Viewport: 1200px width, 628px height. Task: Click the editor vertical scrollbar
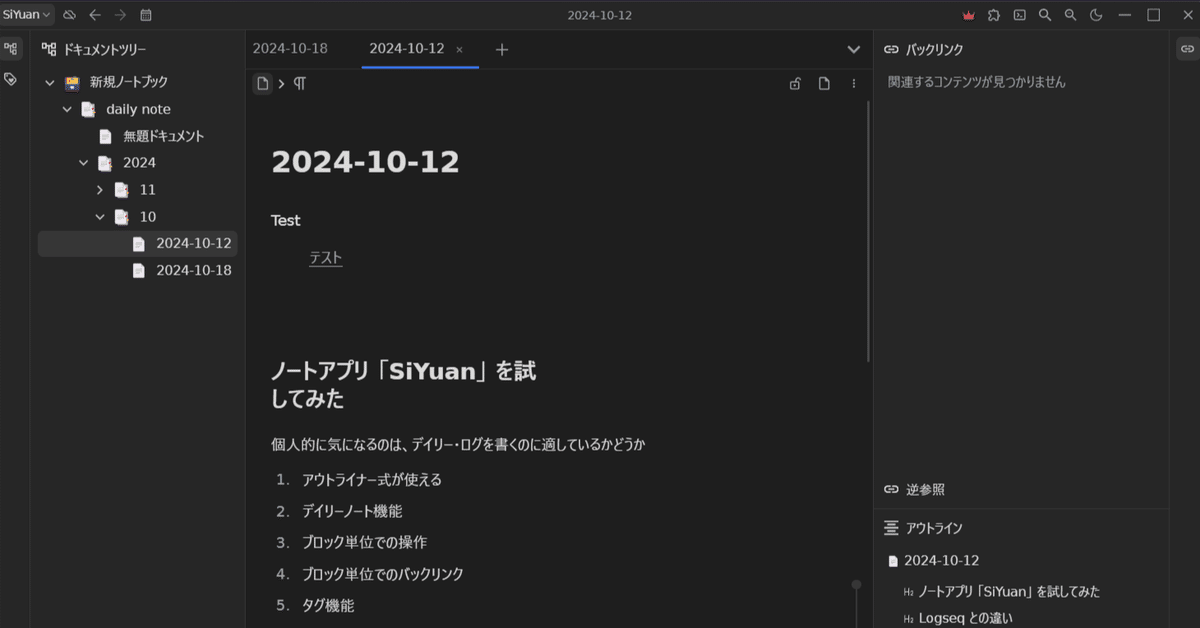pyautogui.click(x=868, y=230)
